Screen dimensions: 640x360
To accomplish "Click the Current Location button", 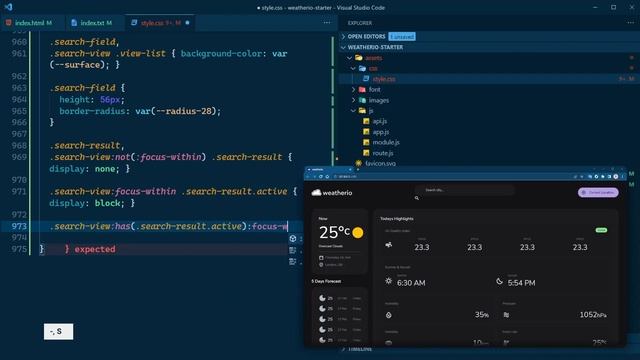I will (598, 193).
